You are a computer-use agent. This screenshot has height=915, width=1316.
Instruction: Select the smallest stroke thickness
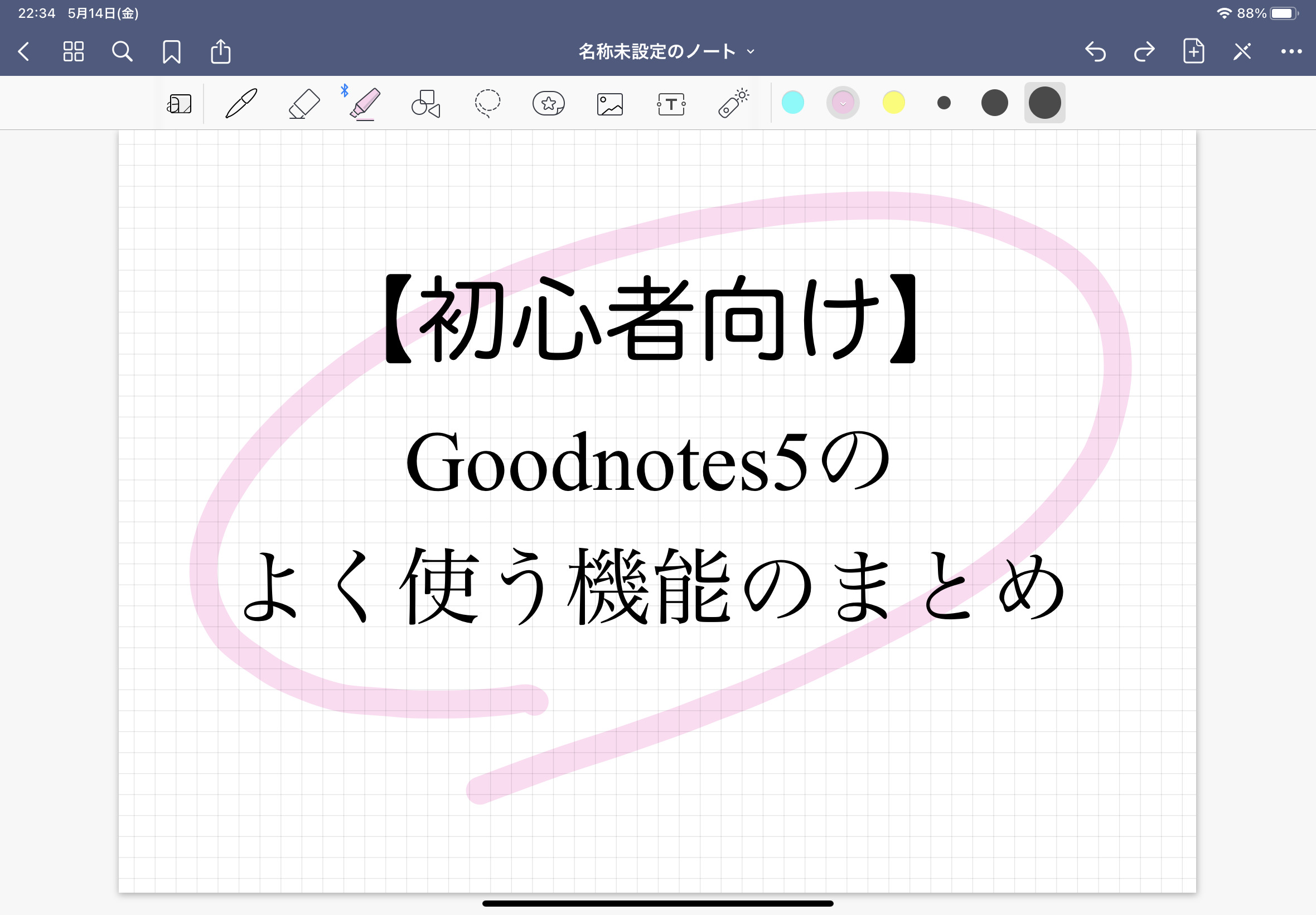pos(944,103)
